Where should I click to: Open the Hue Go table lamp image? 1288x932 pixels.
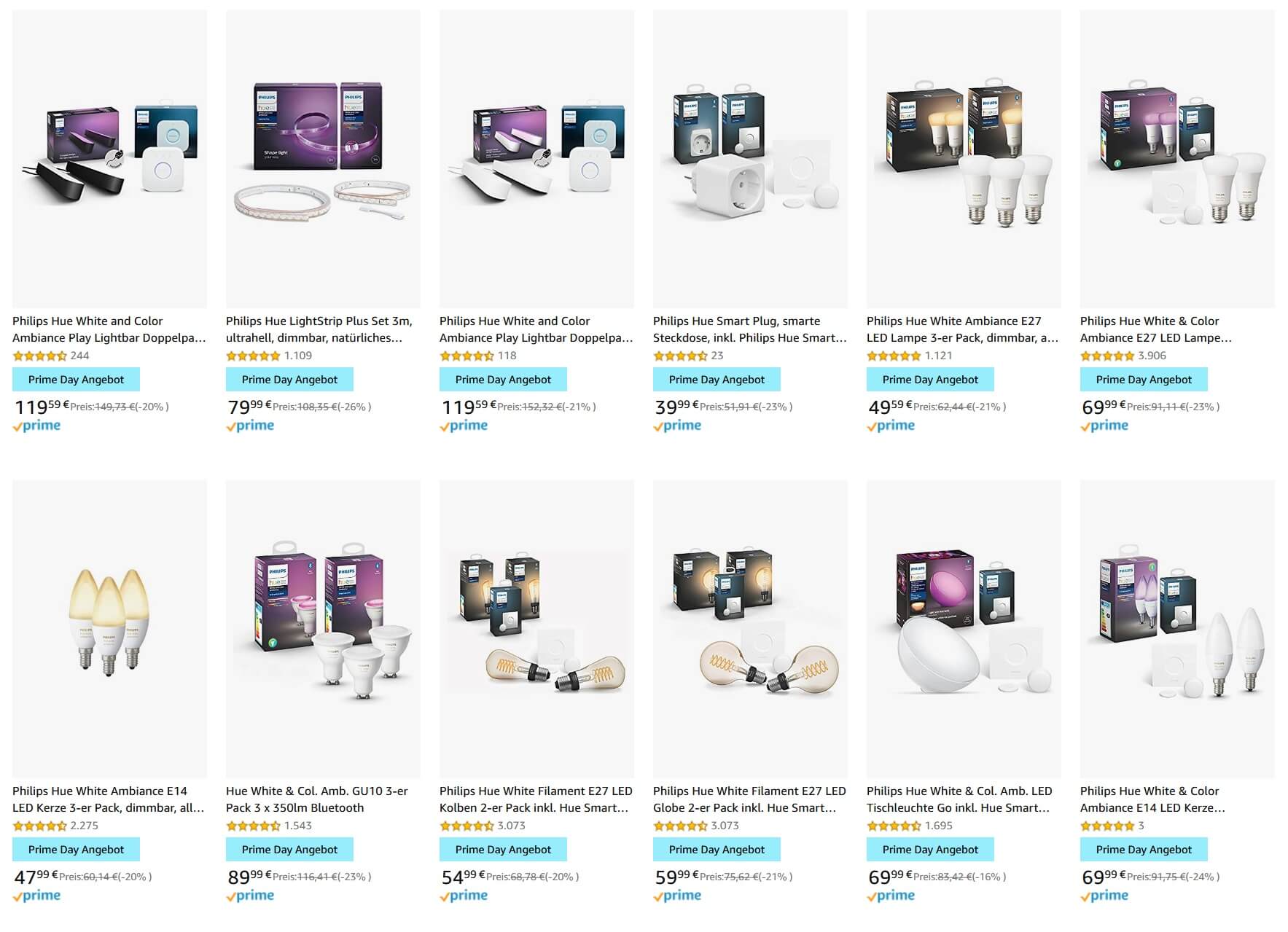(x=964, y=629)
